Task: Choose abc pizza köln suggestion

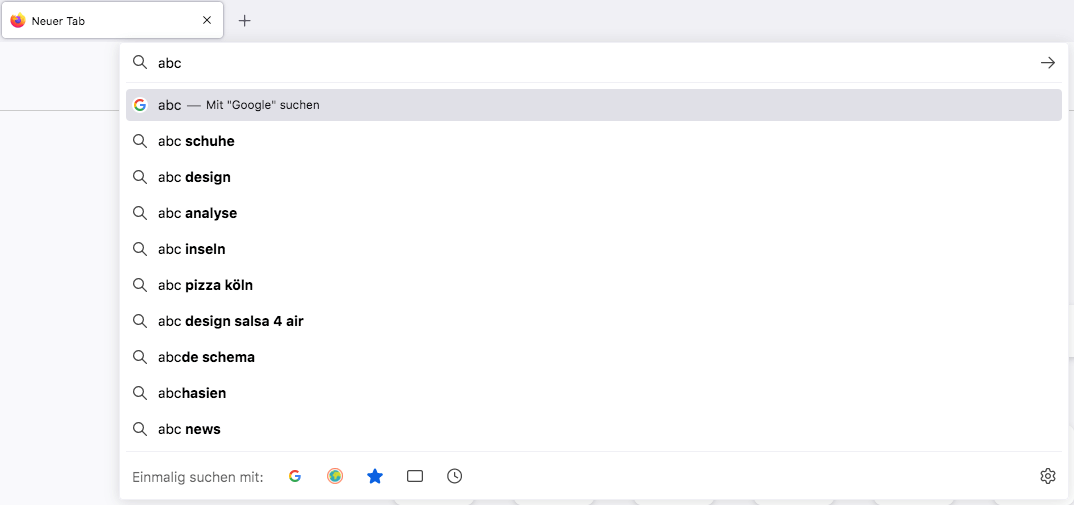Action: click(594, 285)
